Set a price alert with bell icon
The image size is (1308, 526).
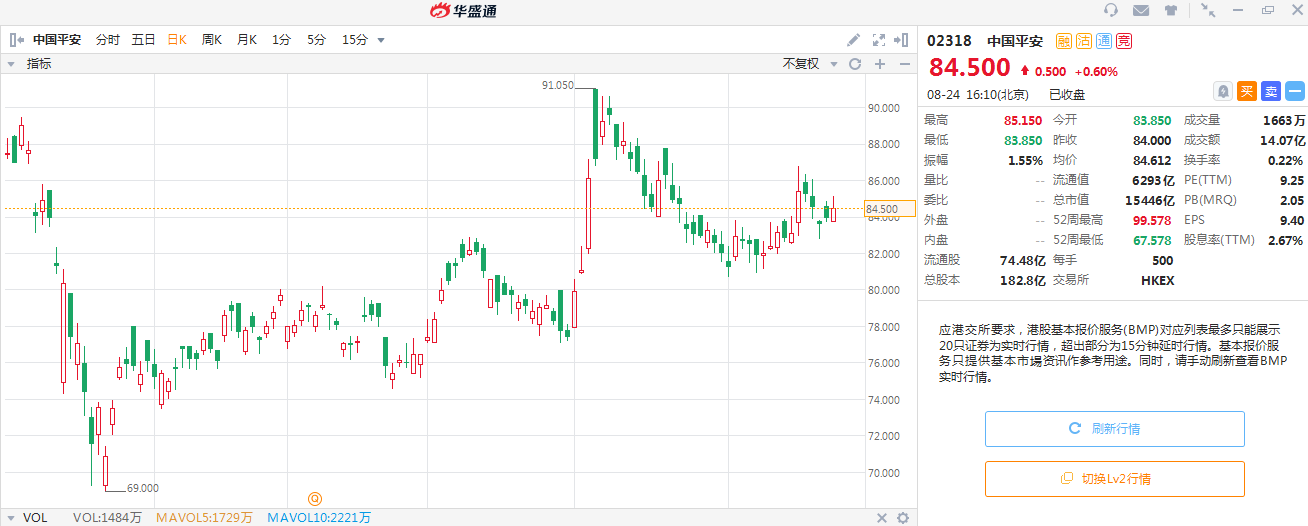coord(1222,91)
